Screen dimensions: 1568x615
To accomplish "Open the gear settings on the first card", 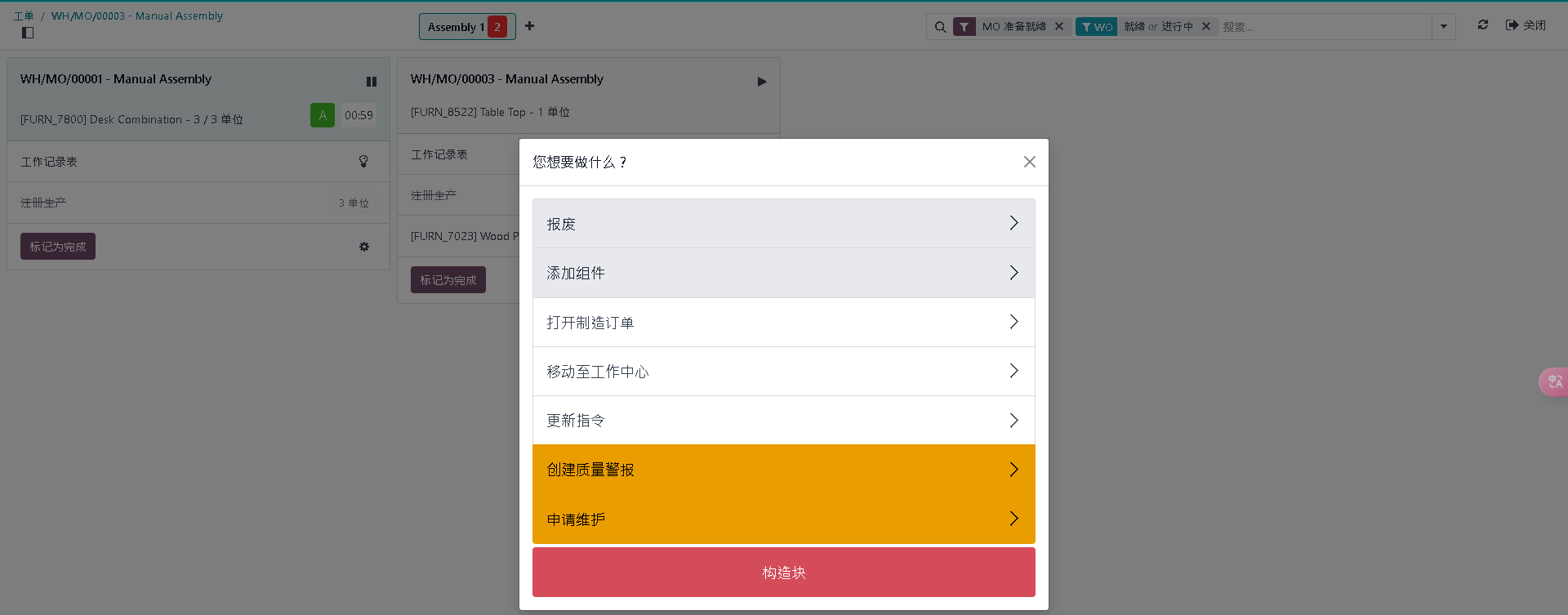I will click(x=364, y=247).
